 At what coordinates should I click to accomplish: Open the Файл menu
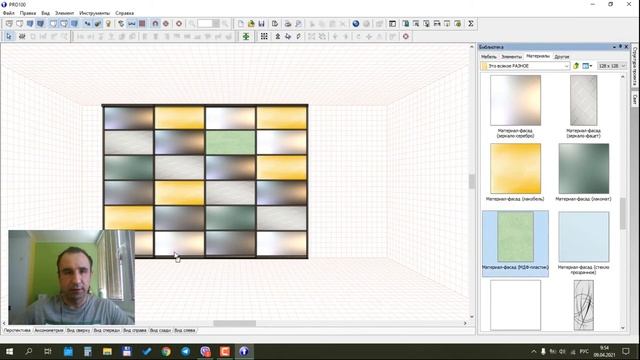(x=9, y=13)
